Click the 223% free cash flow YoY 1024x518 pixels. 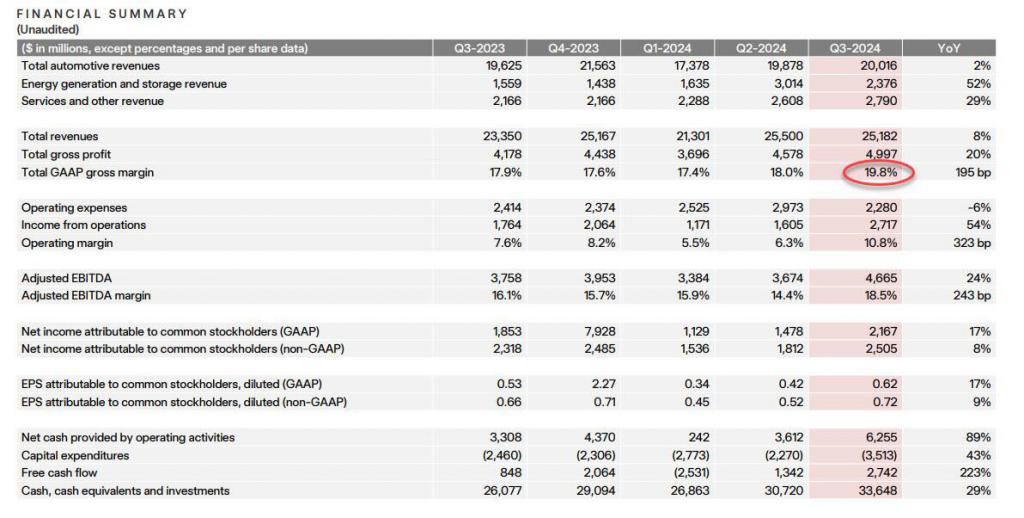976,473
